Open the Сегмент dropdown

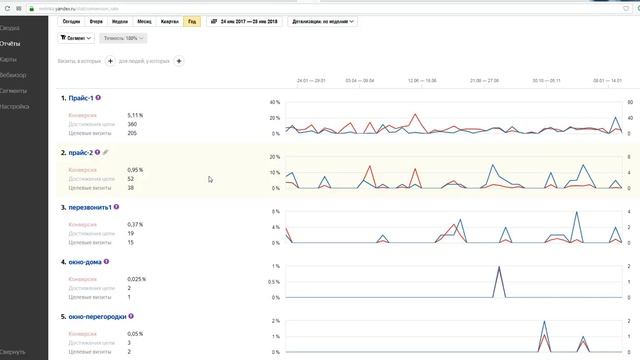[x=76, y=38]
